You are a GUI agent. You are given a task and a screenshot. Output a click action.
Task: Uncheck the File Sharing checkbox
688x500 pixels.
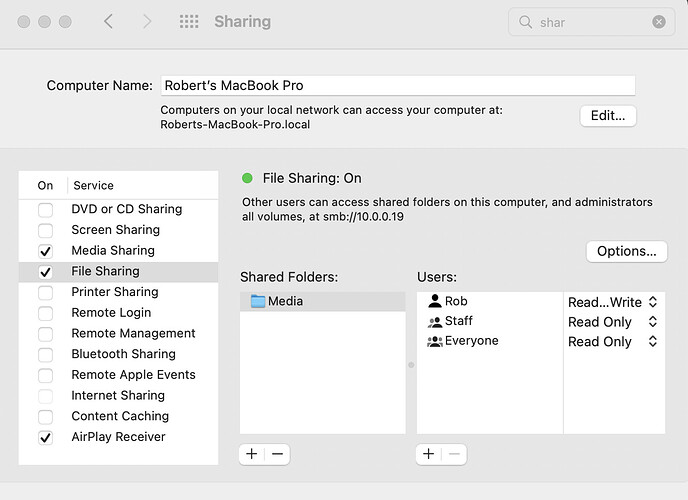click(45, 272)
